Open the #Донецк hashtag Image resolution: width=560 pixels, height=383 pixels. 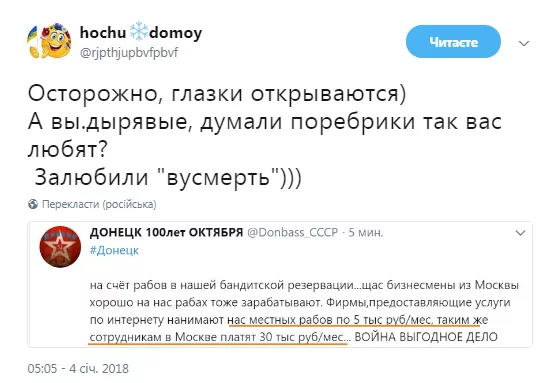(114, 250)
